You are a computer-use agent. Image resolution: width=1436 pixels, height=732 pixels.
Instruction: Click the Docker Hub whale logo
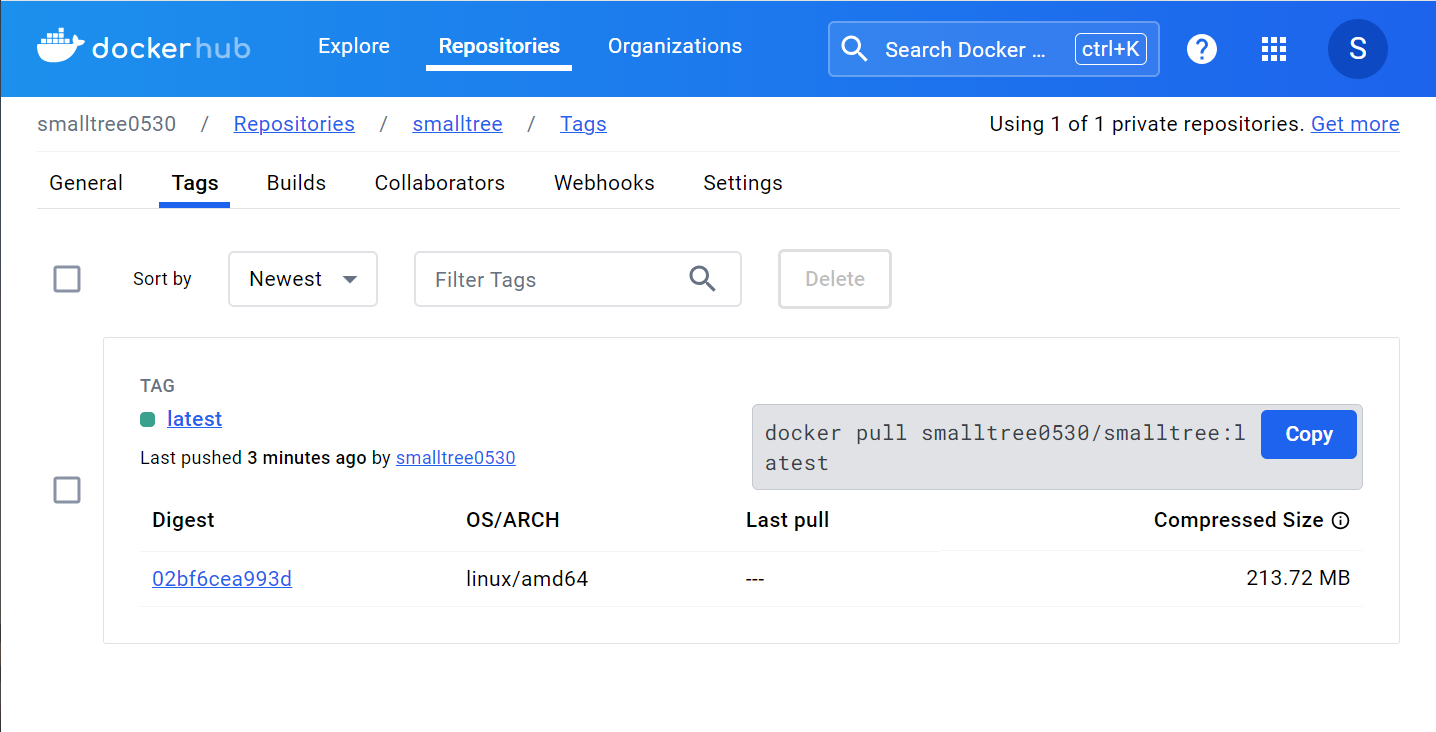tap(143, 48)
